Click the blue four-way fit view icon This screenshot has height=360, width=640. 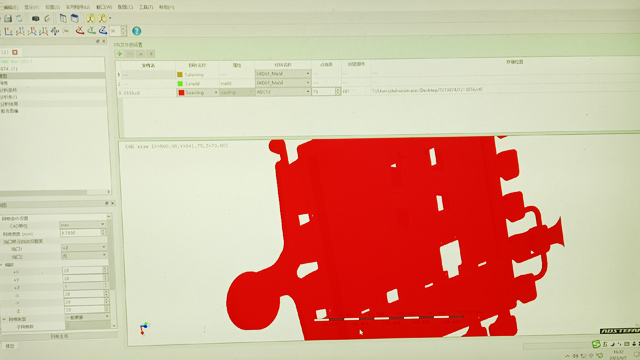[x=54, y=31]
